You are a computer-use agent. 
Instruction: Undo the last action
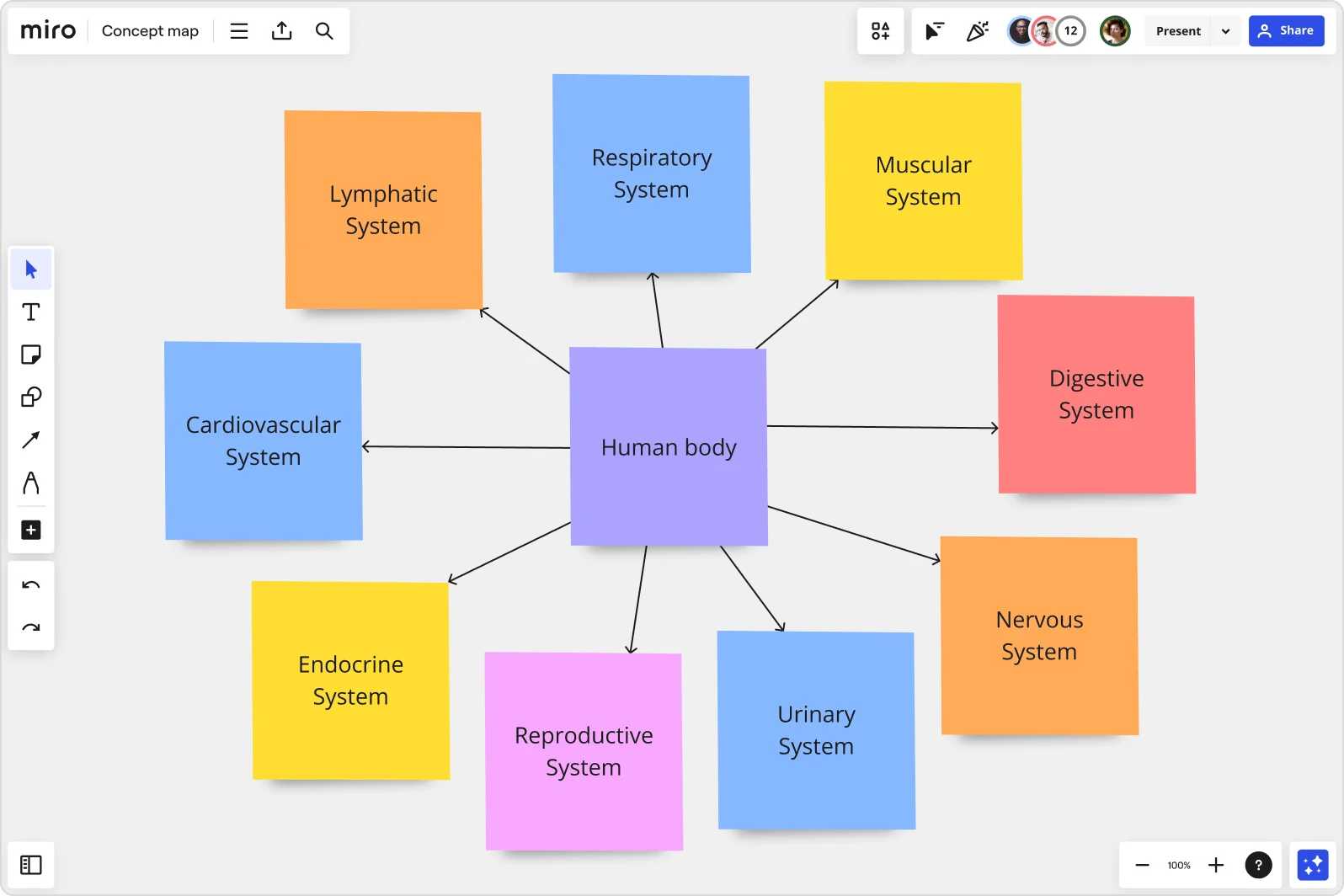[31, 585]
